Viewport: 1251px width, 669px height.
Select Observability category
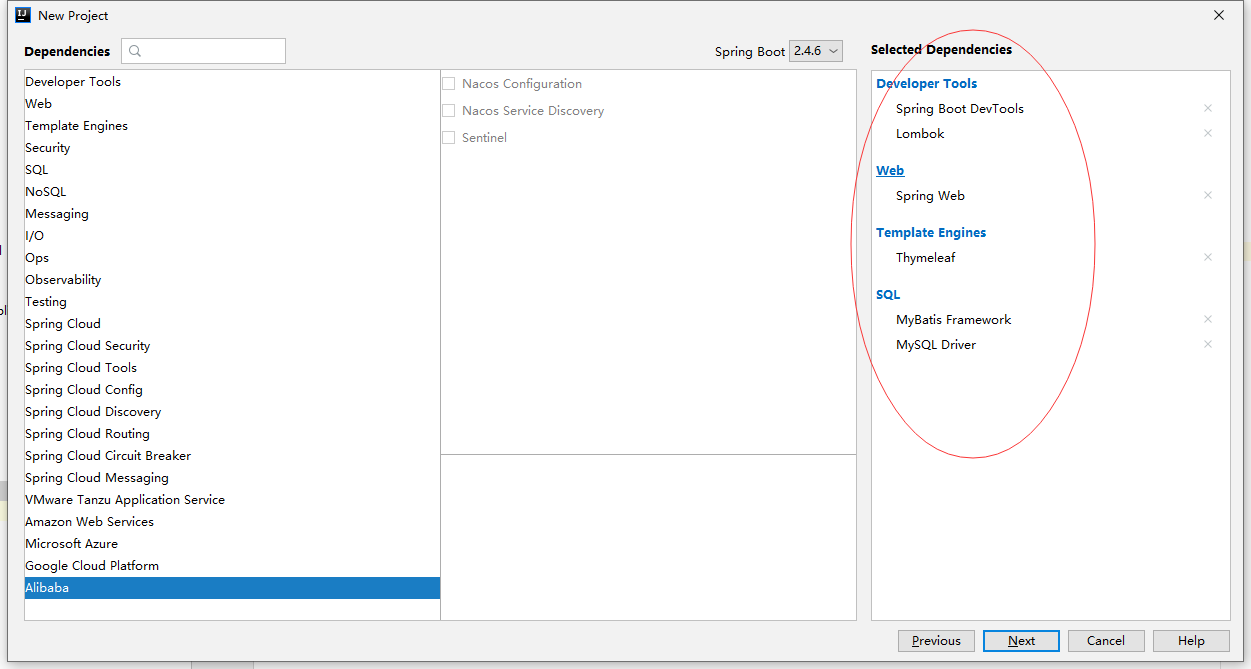click(232, 280)
